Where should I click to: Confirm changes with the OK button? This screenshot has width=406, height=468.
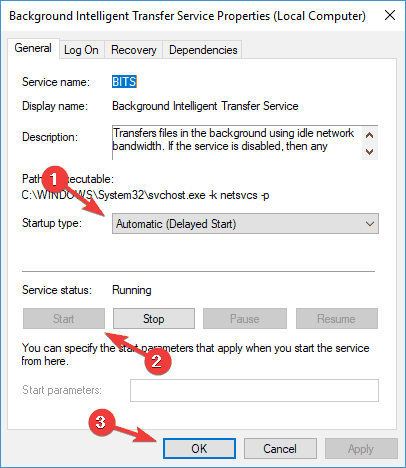click(199, 449)
